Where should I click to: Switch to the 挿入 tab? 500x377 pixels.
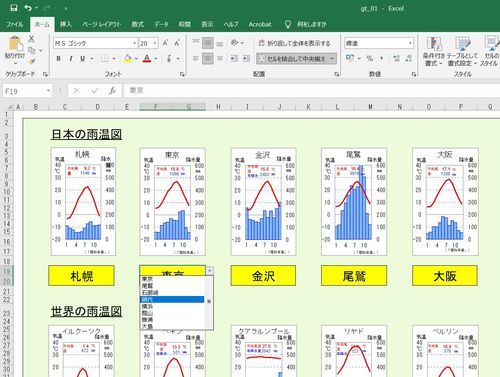[x=66, y=24]
